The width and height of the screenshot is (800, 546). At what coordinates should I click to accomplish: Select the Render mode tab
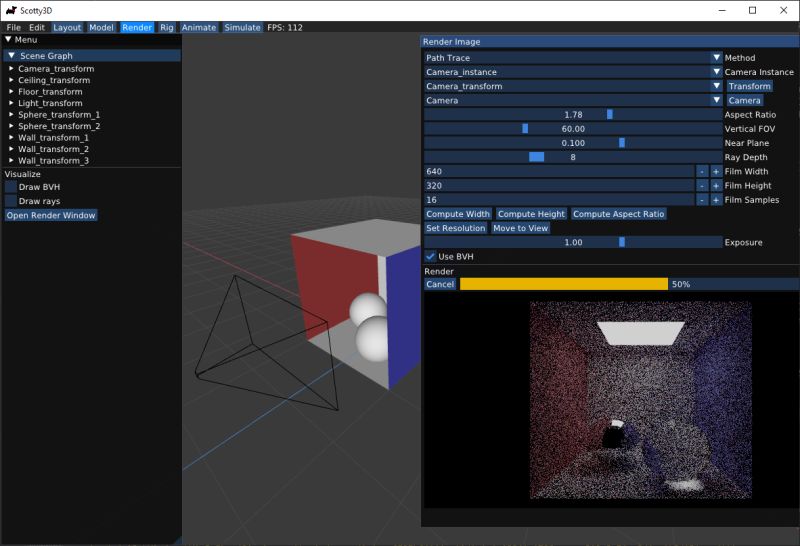[137, 28]
